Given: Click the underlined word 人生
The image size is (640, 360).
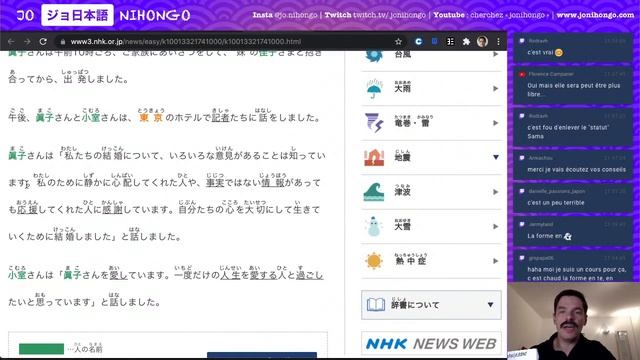Looking at the screenshot, I should (x=230, y=276).
